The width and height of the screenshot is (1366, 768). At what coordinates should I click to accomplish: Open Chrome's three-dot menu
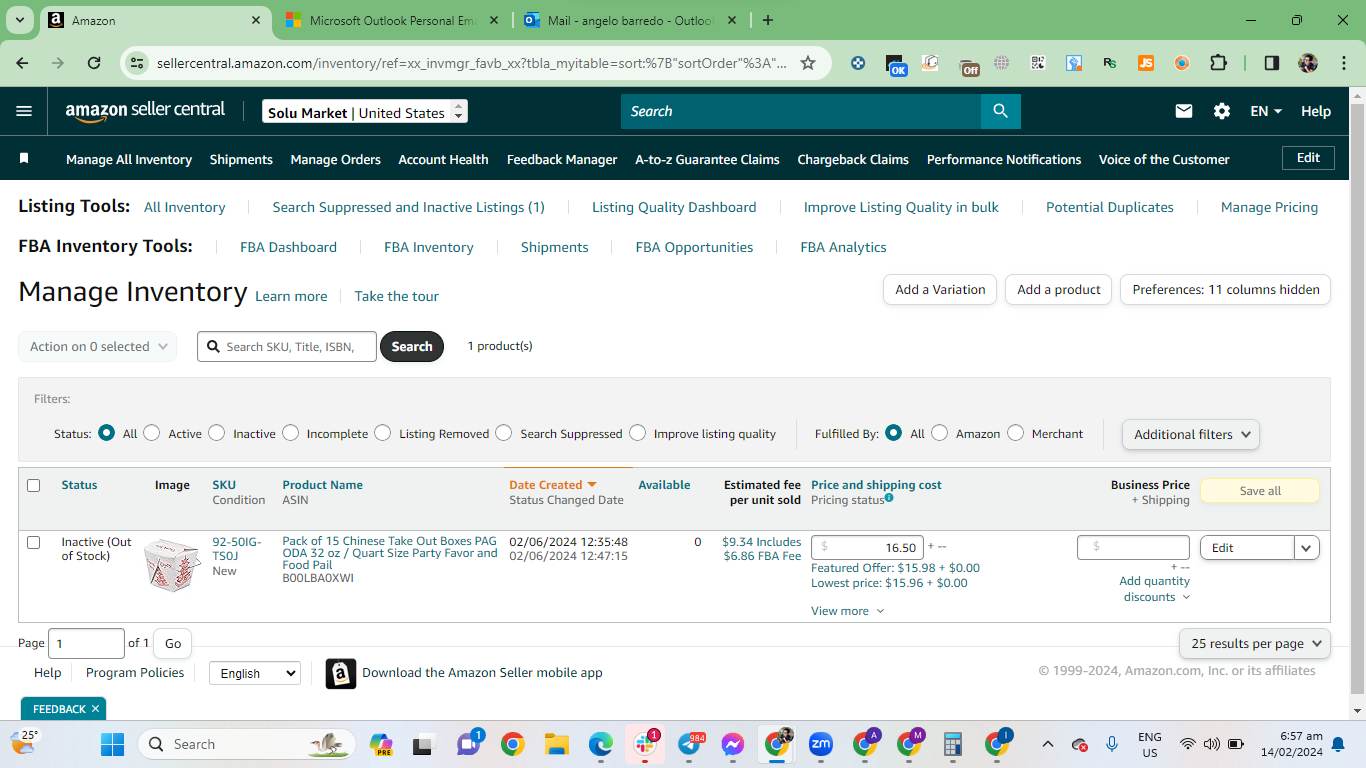click(1342, 63)
